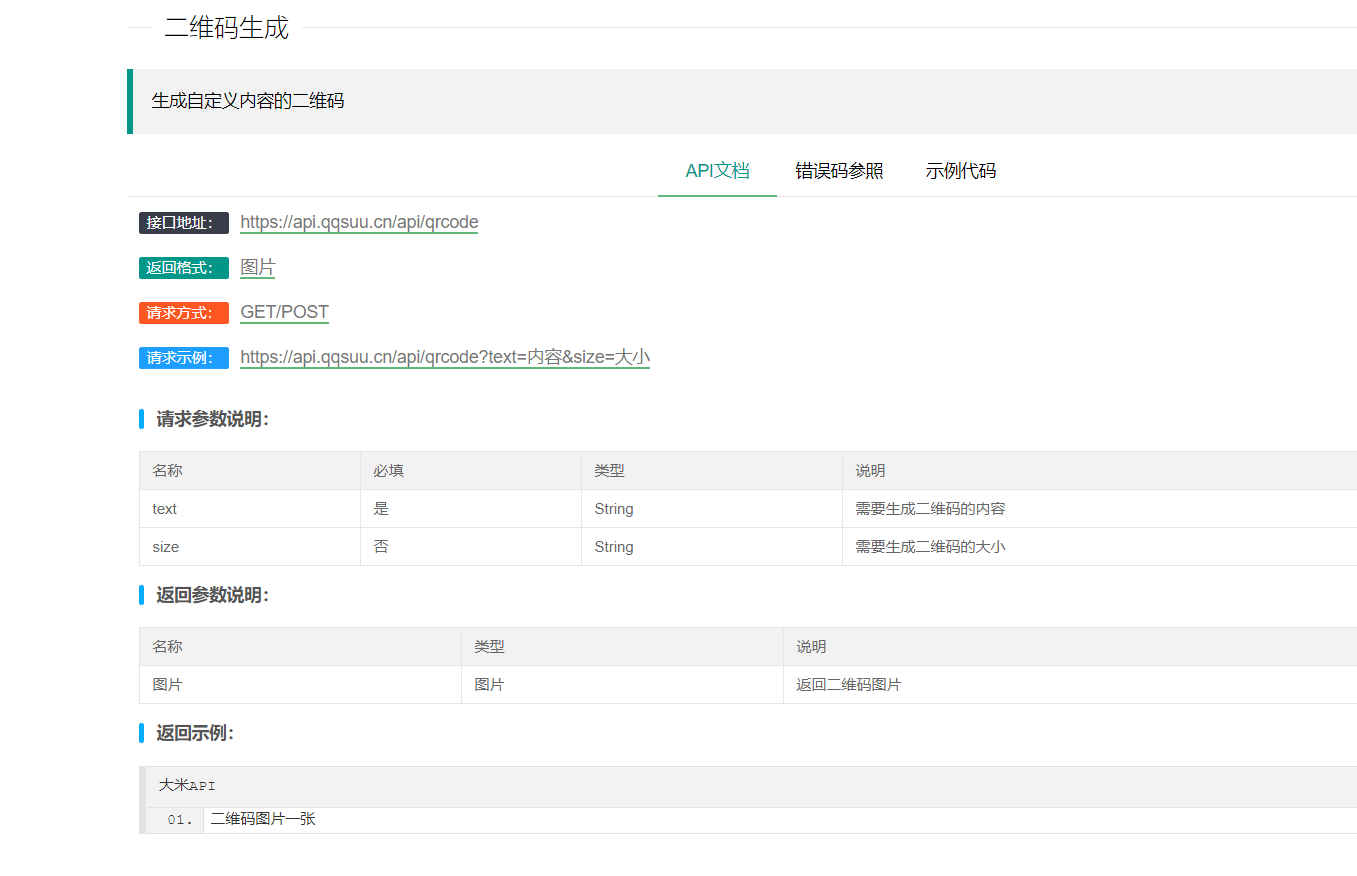Viewport: 1357px width, 876px height.
Task: Click the 返回示例 section heading
Action: [x=195, y=733]
